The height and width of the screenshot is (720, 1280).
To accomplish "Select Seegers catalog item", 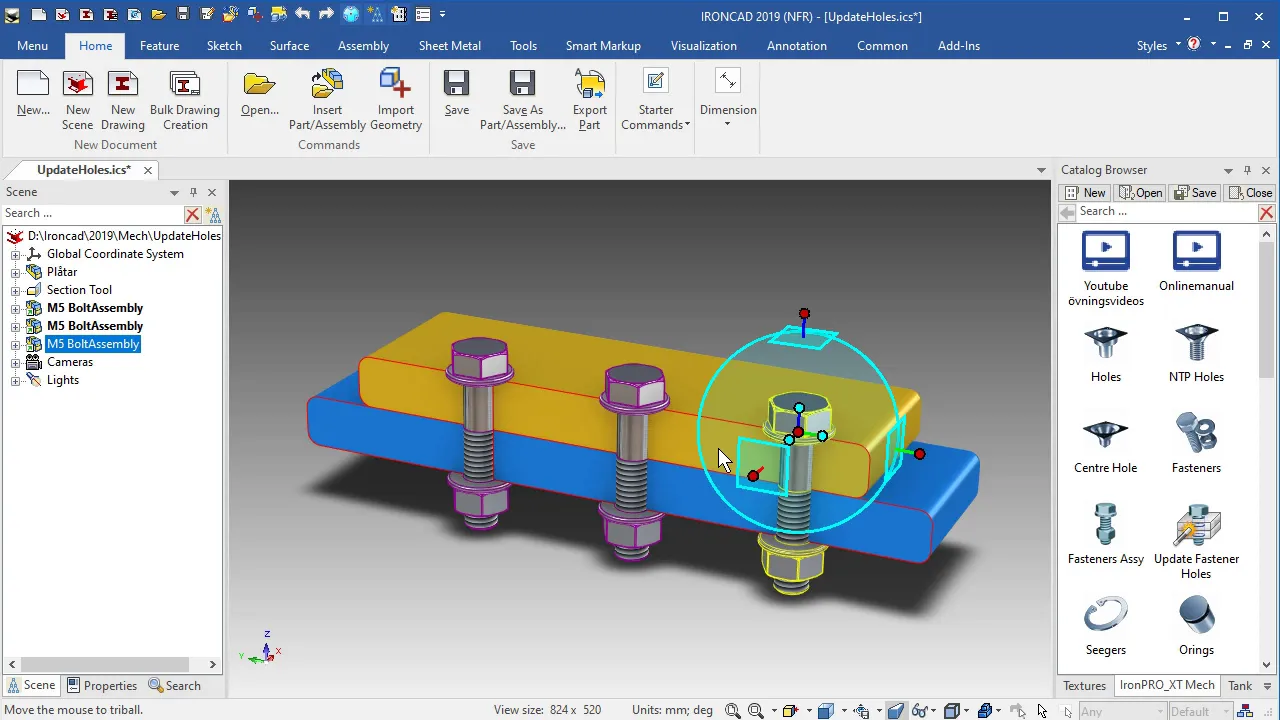I will (1106, 627).
